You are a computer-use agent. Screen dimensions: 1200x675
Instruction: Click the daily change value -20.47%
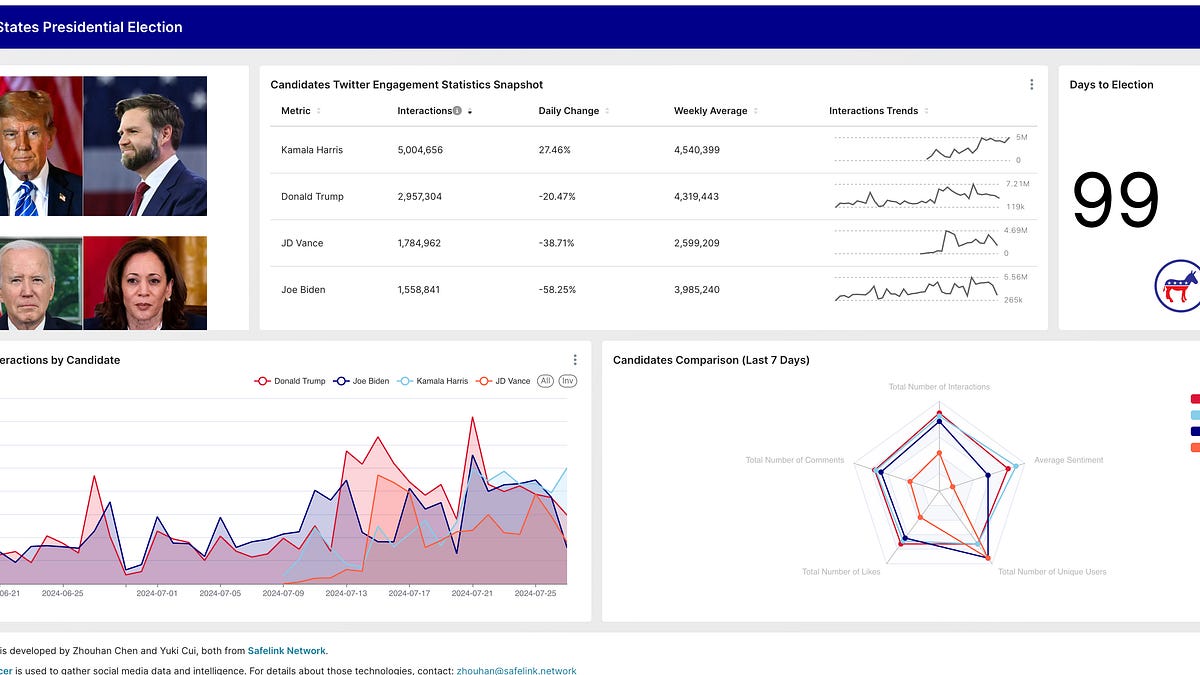tap(557, 197)
